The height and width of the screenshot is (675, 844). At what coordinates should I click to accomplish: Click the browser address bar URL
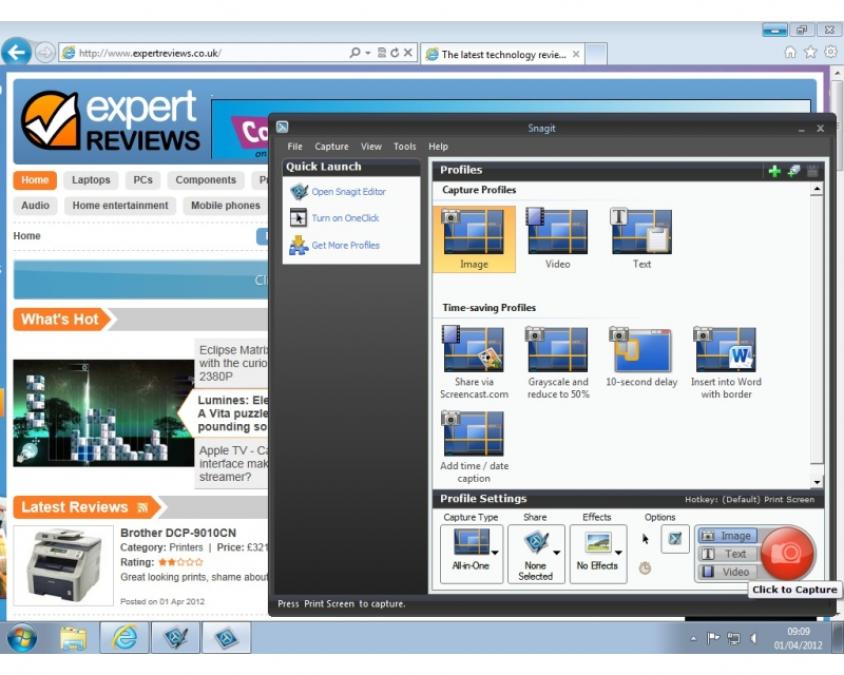pos(150,53)
